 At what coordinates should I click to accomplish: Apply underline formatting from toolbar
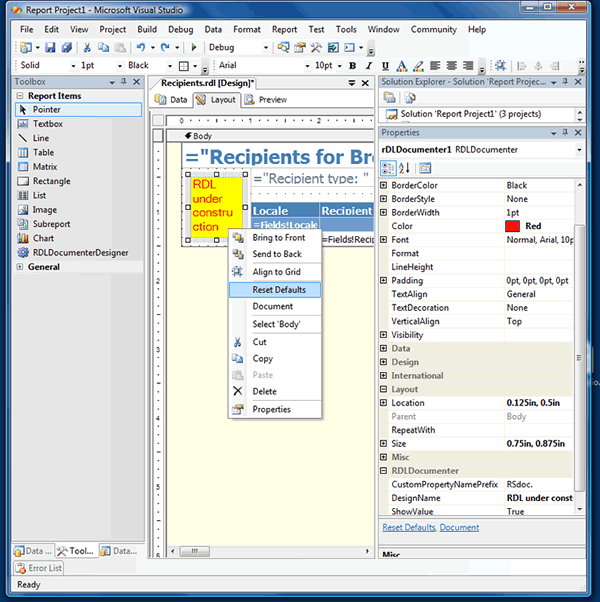pos(385,66)
